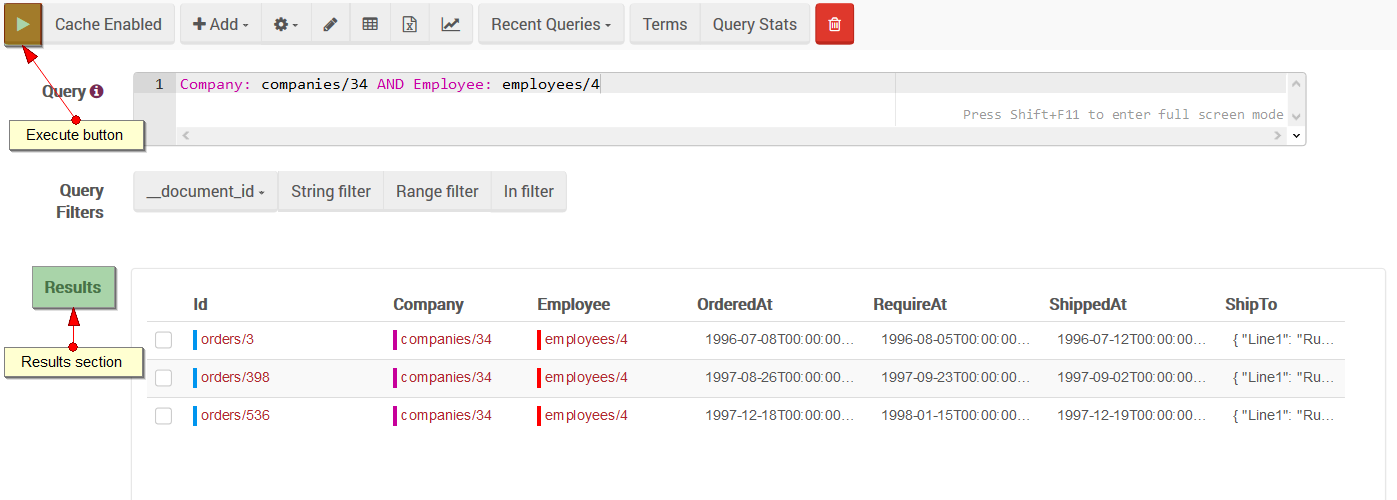
Task: Open companies/34 link in orders/398 row
Action: click(x=446, y=378)
